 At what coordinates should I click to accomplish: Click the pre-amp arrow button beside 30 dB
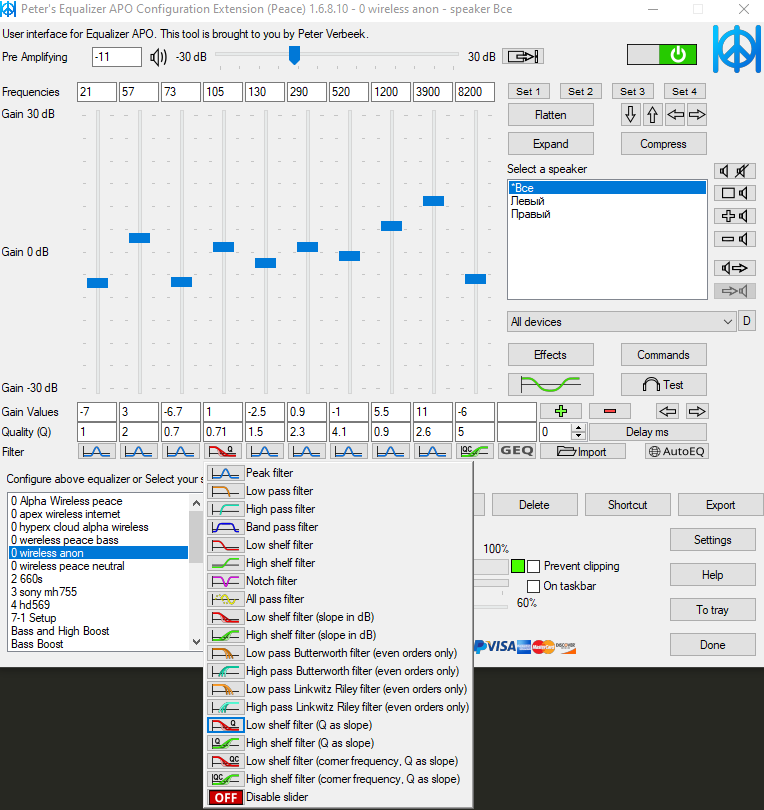click(523, 56)
